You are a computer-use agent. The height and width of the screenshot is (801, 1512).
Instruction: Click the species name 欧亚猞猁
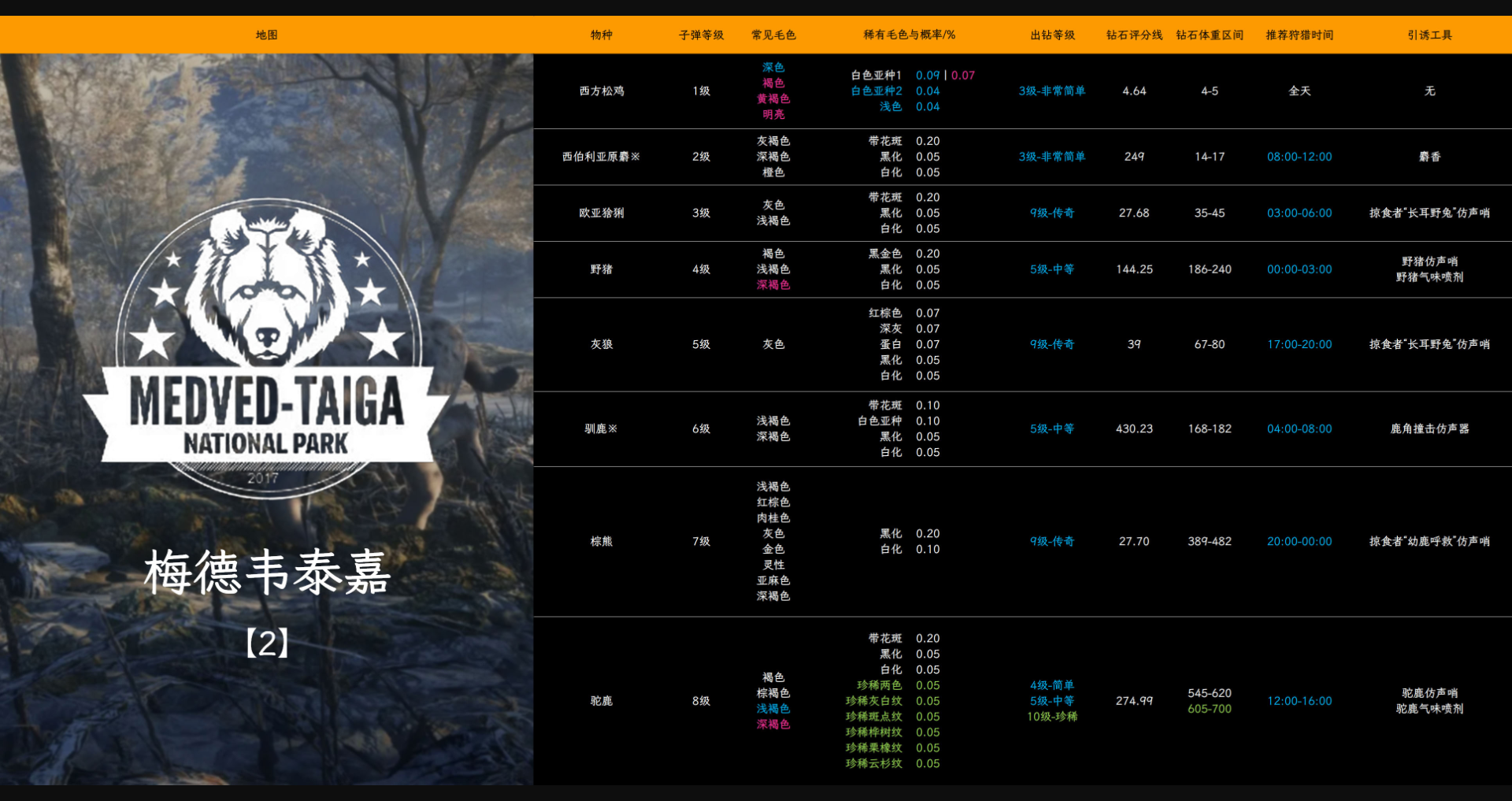click(602, 213)
